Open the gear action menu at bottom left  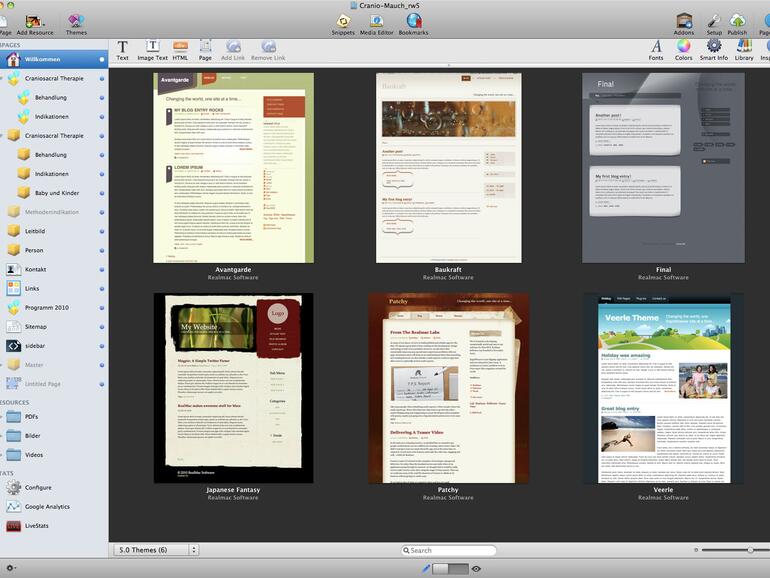tap(10, 568)
